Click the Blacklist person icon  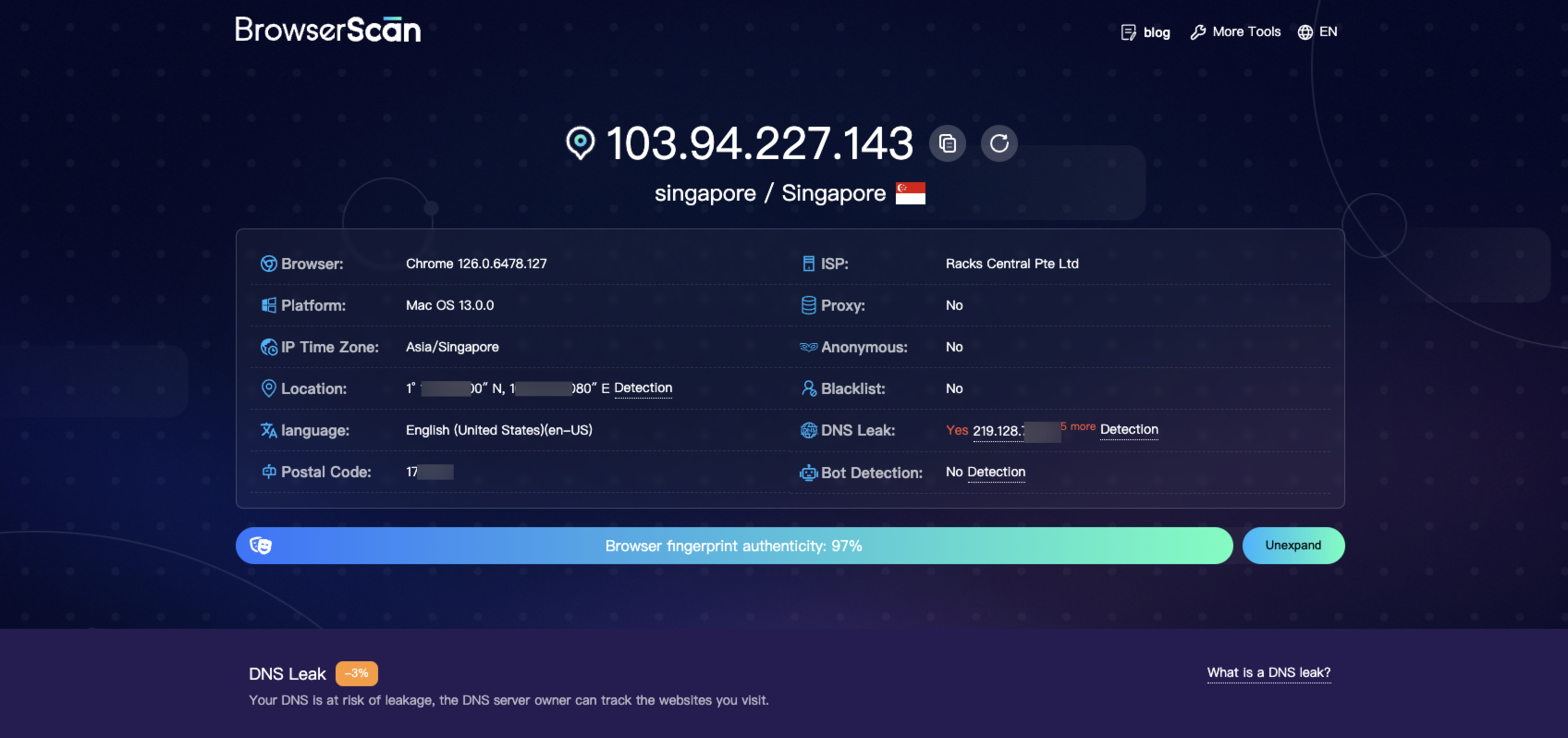tap(809, 388)
